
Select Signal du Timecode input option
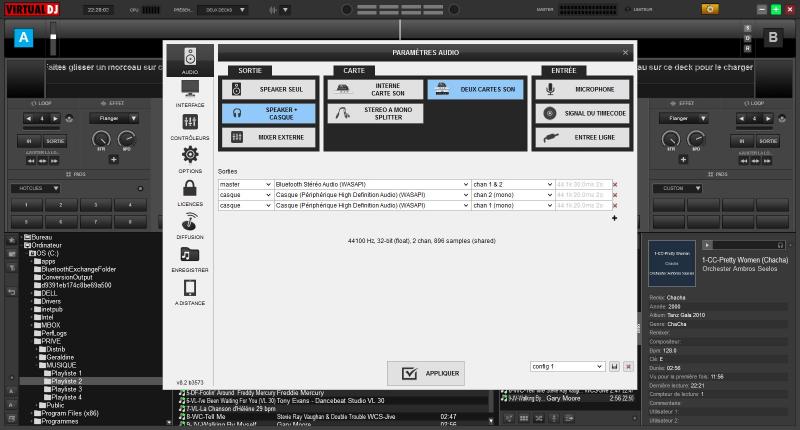click(582, 113)
